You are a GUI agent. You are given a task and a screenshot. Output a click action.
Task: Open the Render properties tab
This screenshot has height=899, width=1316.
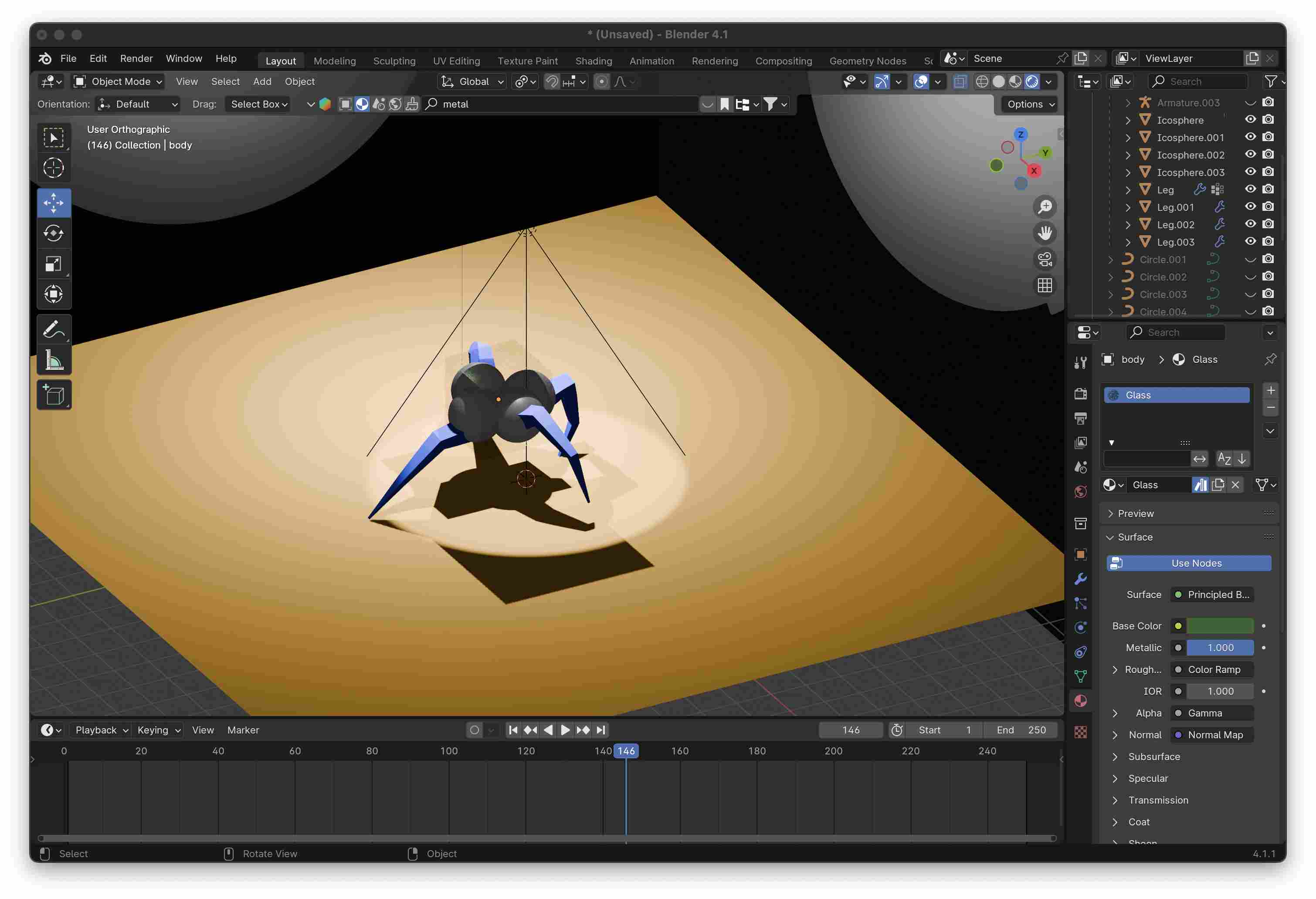(x=1080, y=394)
